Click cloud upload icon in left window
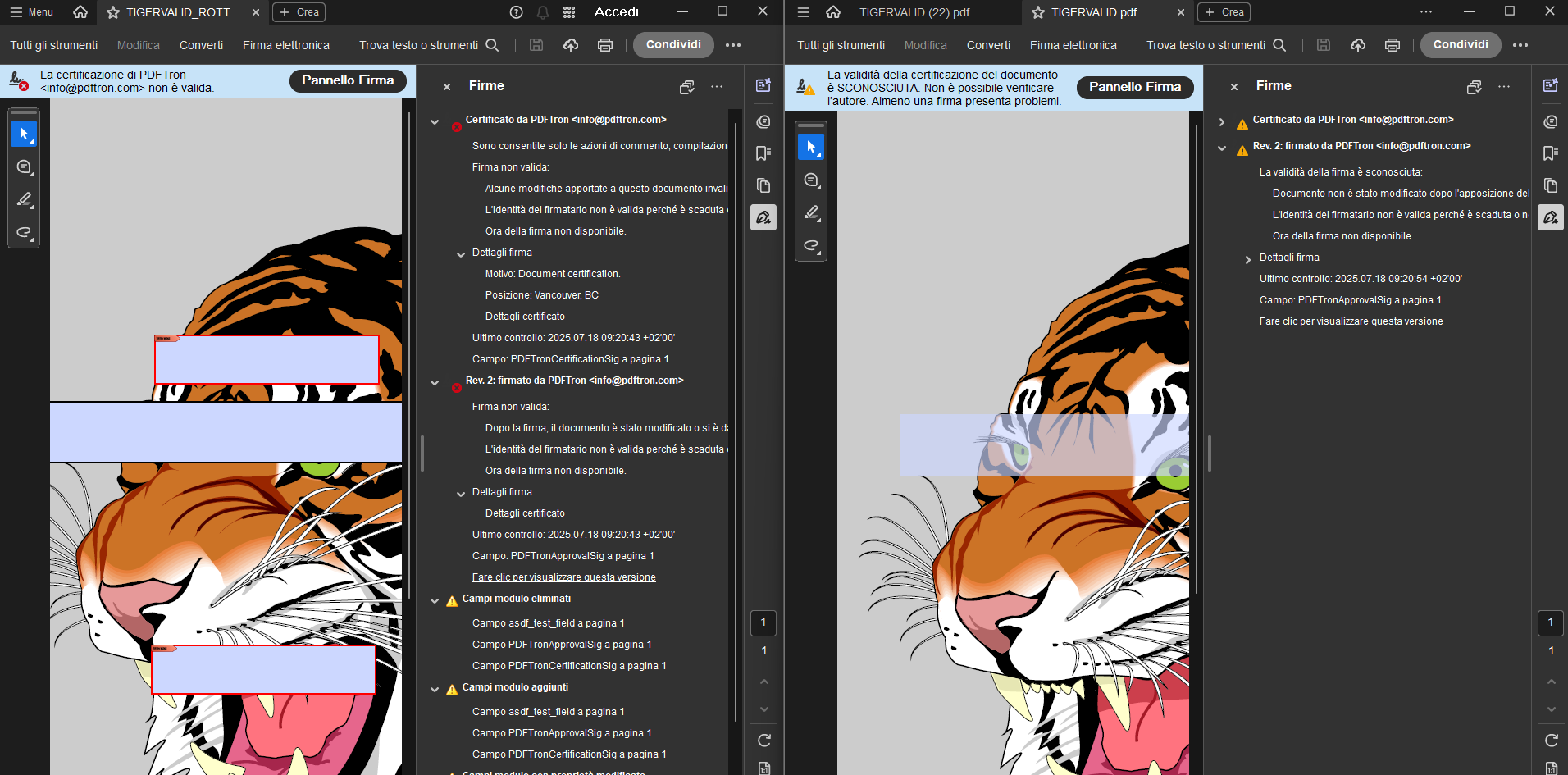 click(571, 45)
